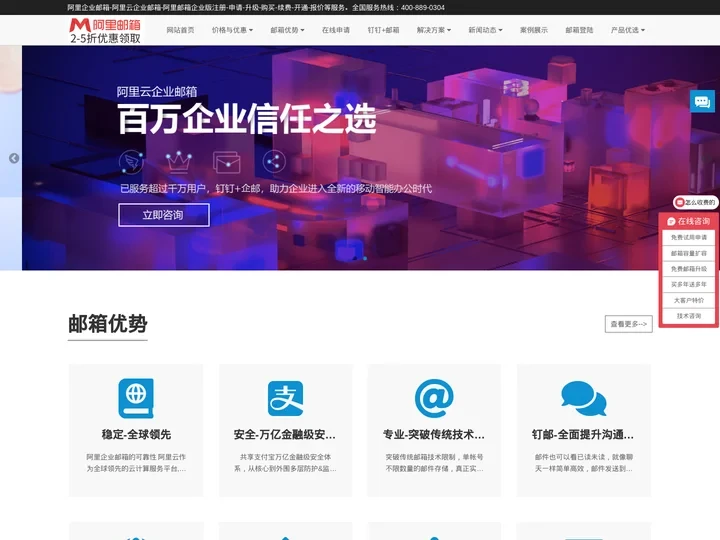Click the 邮箱优势 section heading
Viewport: 720px width, 540px height.
coord(107,324)
